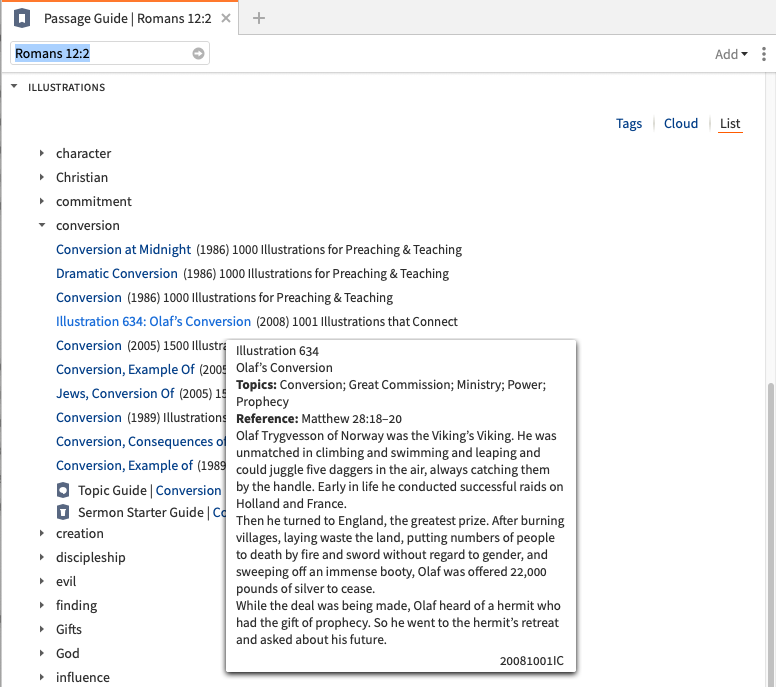776x687 pixels.
Task: Open Conversion, Consequences of link
Action: click(141, 442)
